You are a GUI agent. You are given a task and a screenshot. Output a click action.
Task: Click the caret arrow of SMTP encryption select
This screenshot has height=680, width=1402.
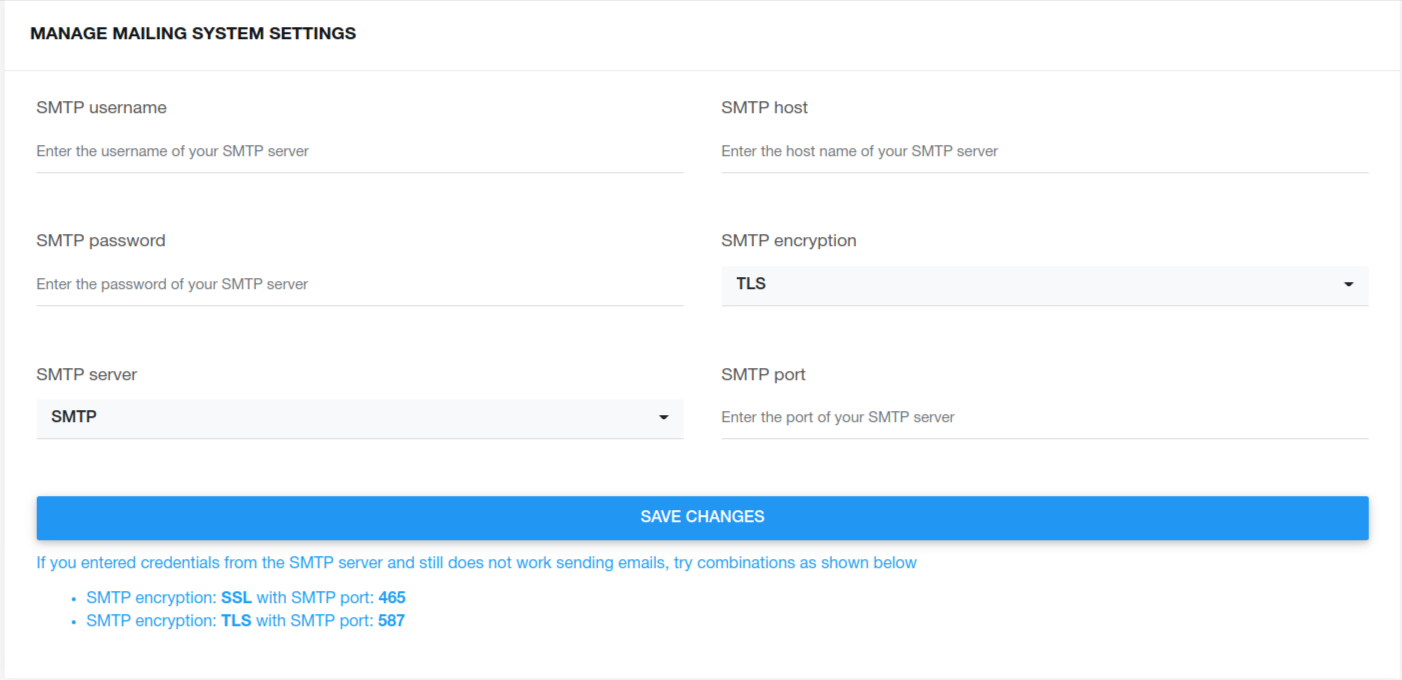click(x=1348, y=285)
